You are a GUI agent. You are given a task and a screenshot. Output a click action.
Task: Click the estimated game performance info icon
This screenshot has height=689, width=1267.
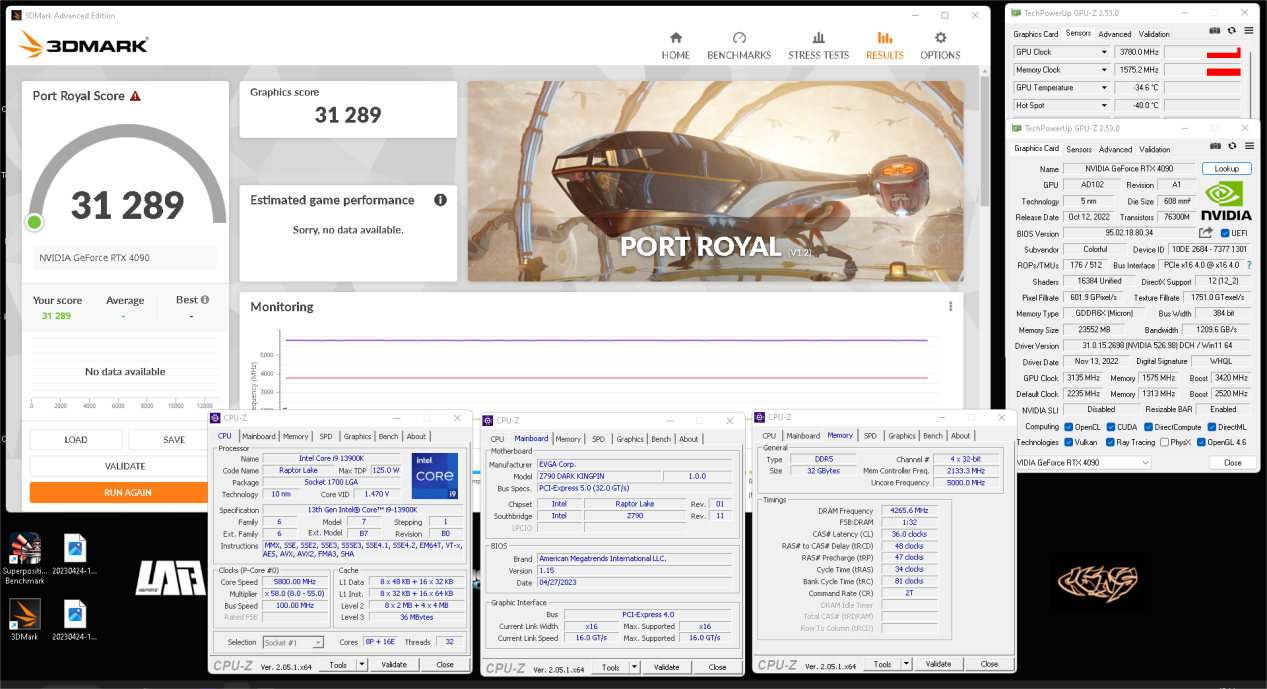pos(440,200)
